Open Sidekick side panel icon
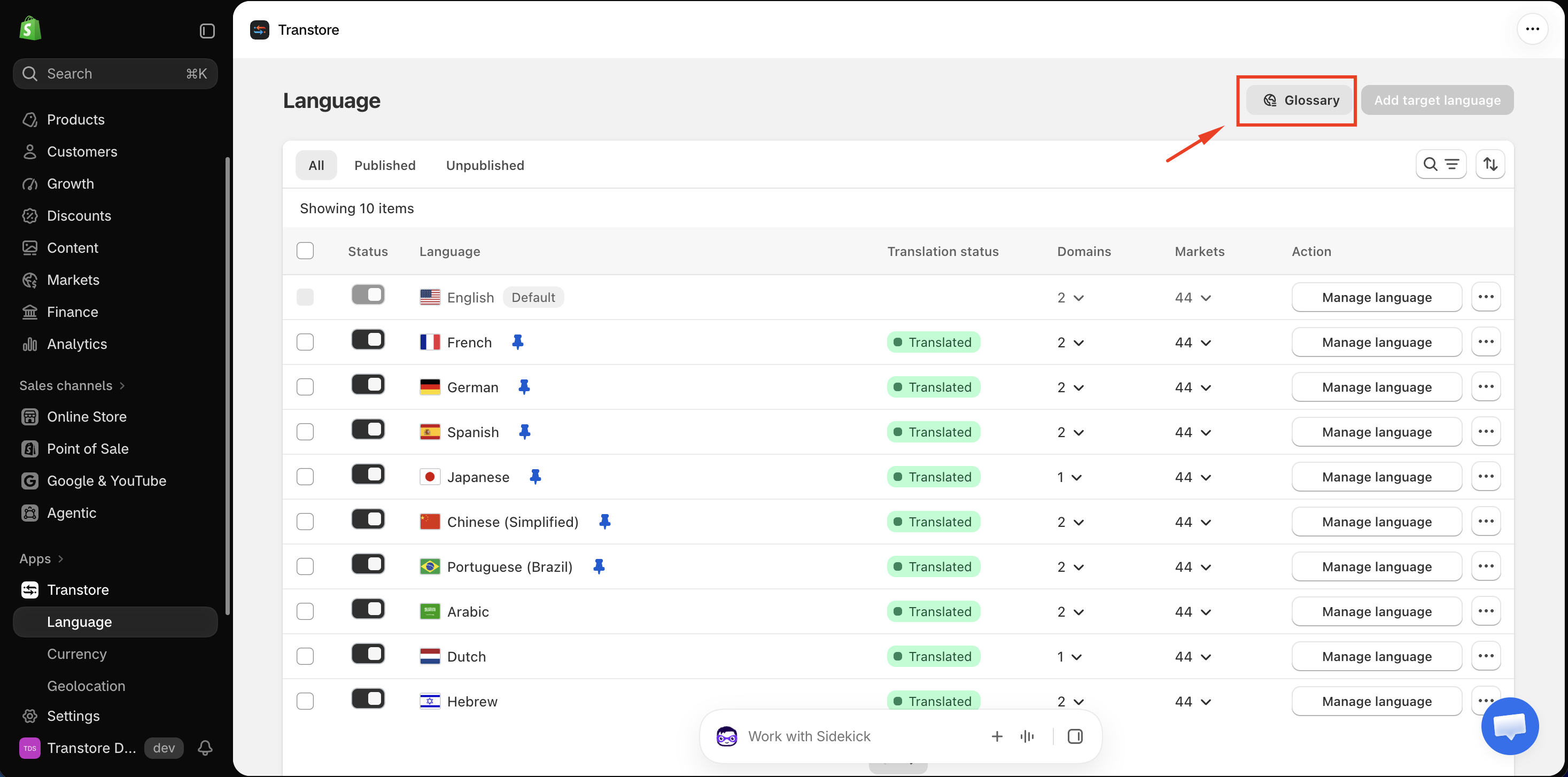 click(1075, 736)
